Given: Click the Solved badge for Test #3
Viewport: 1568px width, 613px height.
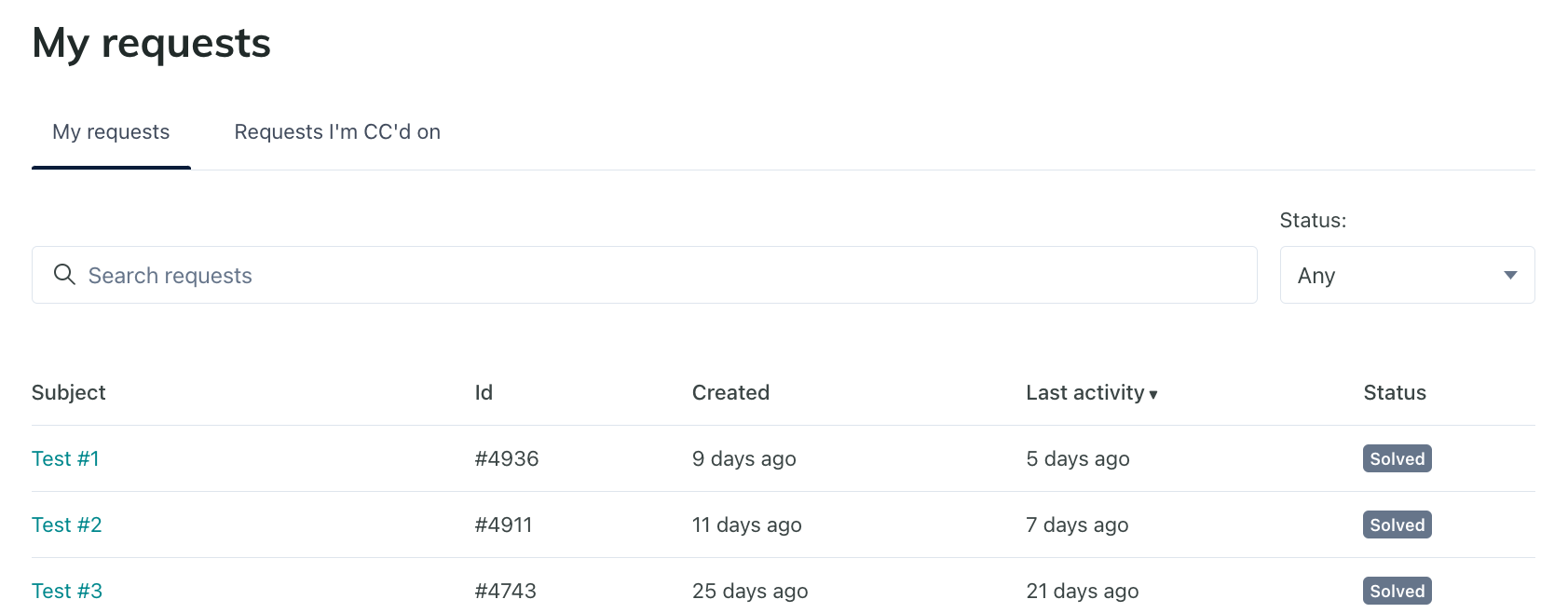Looking at the screenshot, I should click(x=1398, y=591).
